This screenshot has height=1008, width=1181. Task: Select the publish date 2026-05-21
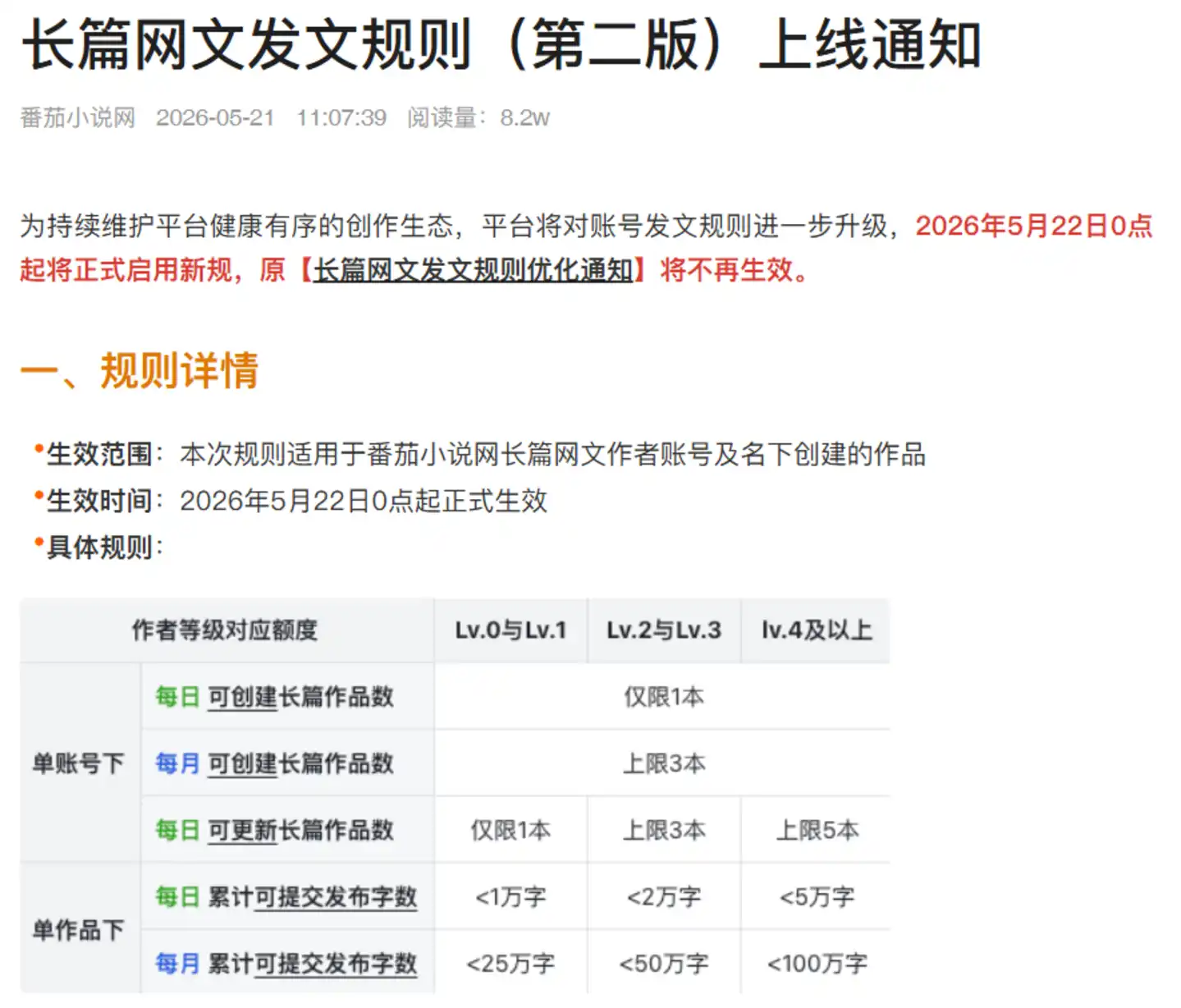pos(215,117)
